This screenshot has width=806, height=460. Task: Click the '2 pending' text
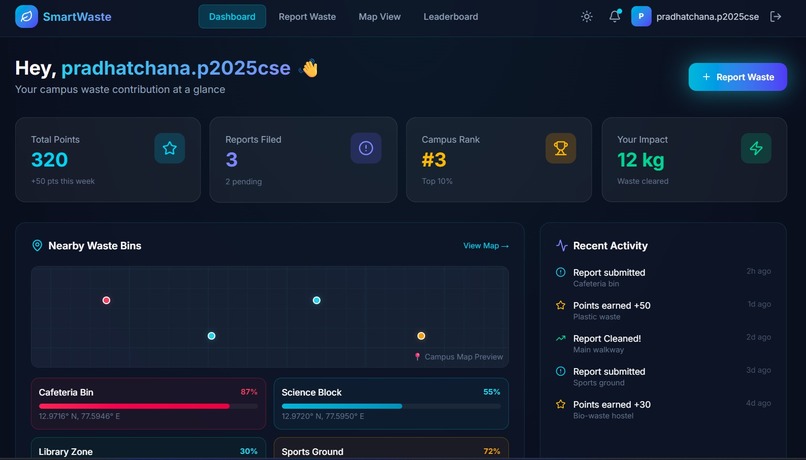[x=244, y=181]
